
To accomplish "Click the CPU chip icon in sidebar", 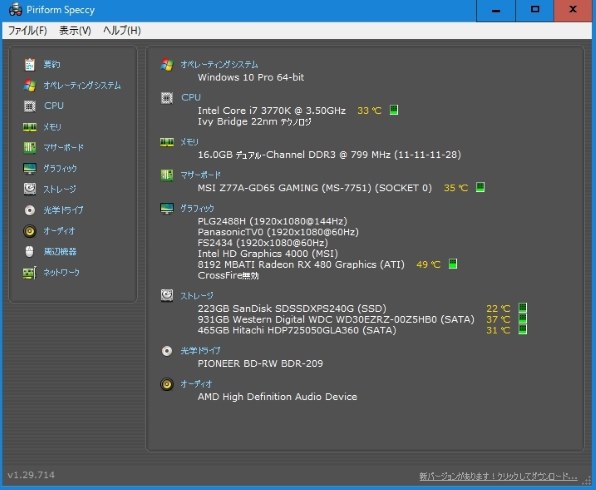I will point(30,106).
